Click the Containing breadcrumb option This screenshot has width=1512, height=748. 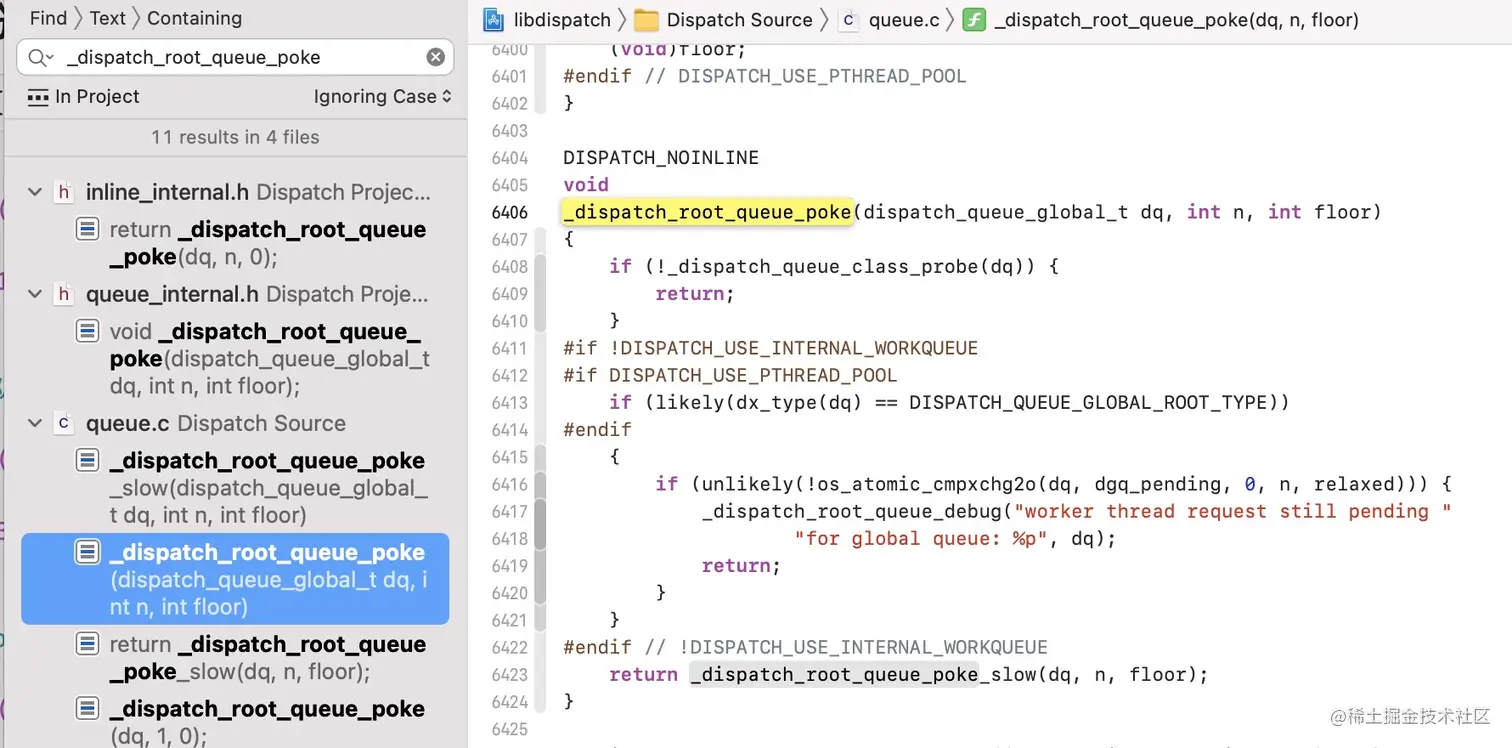(194, 18)
